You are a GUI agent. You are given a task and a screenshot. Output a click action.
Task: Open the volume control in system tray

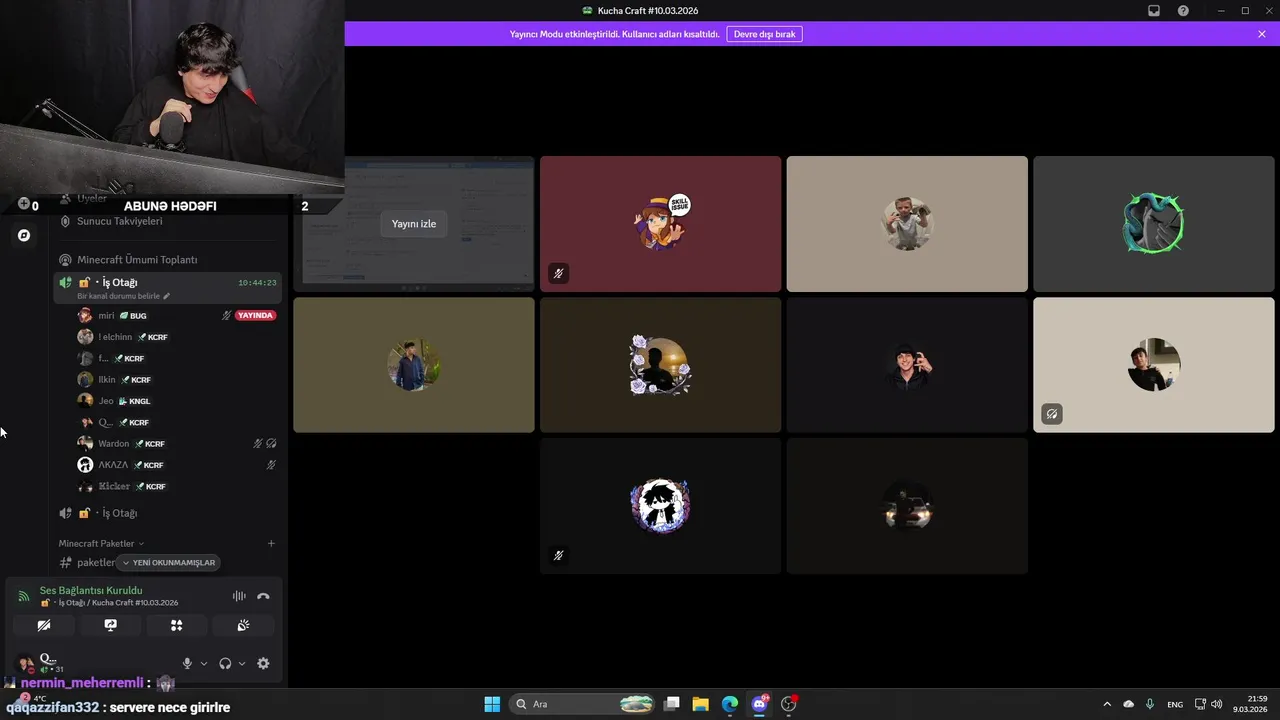click(x=1216, y=704)
